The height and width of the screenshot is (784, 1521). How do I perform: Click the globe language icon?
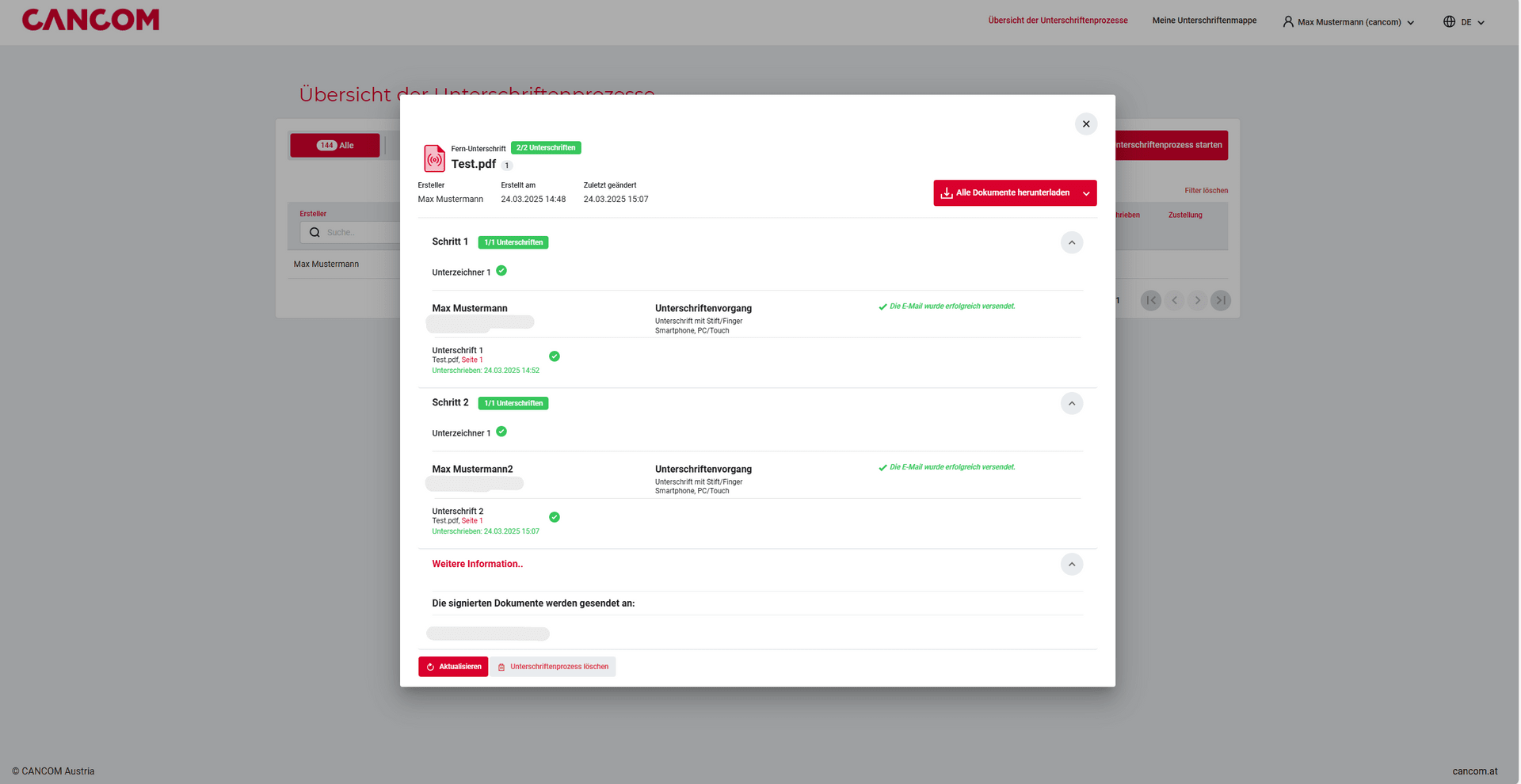tap(1449, 22)
